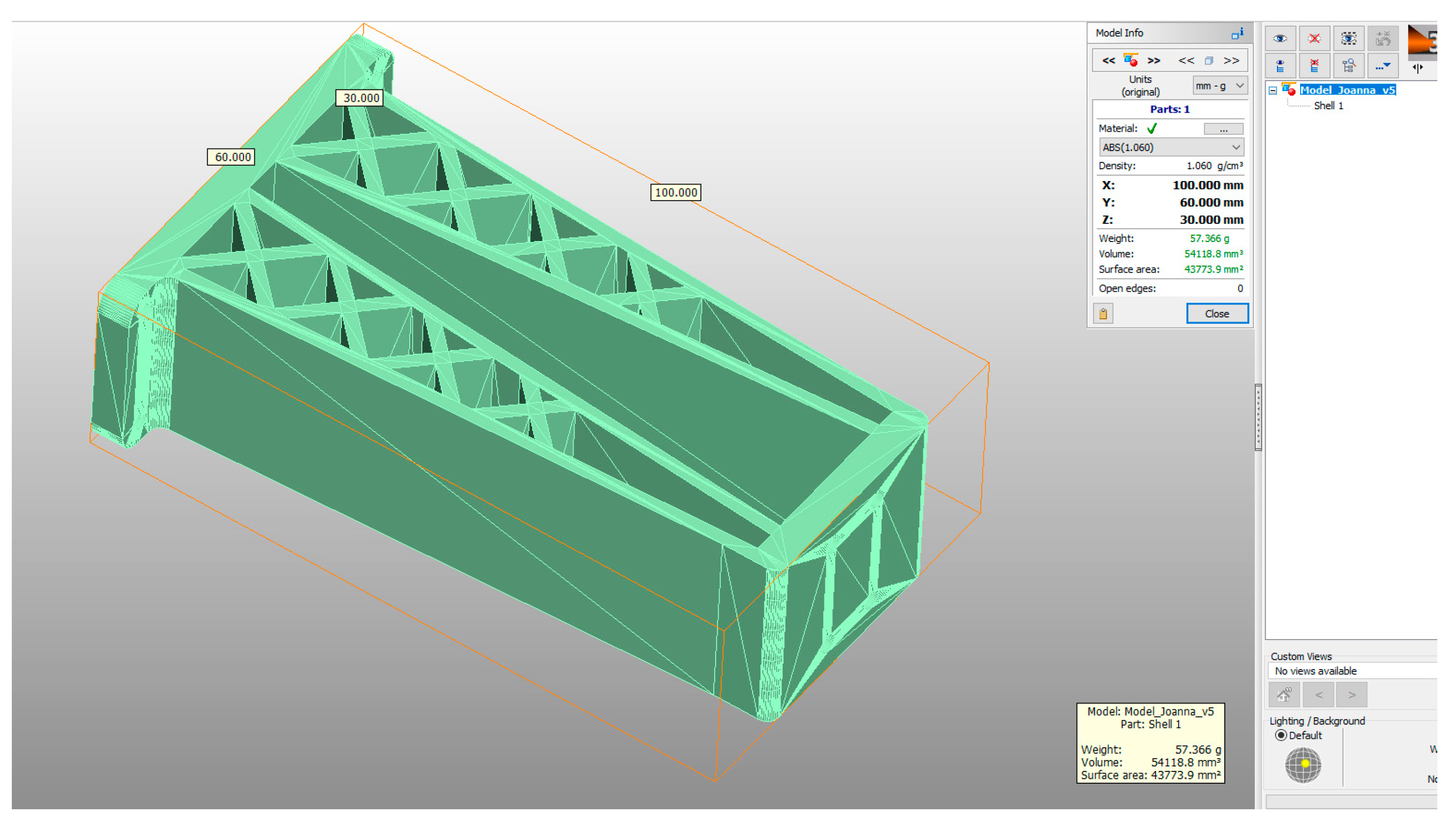Screen dimensions: 1456x825
Task: Click the hide-all crossed eye icon
Action: [1314, 38]
